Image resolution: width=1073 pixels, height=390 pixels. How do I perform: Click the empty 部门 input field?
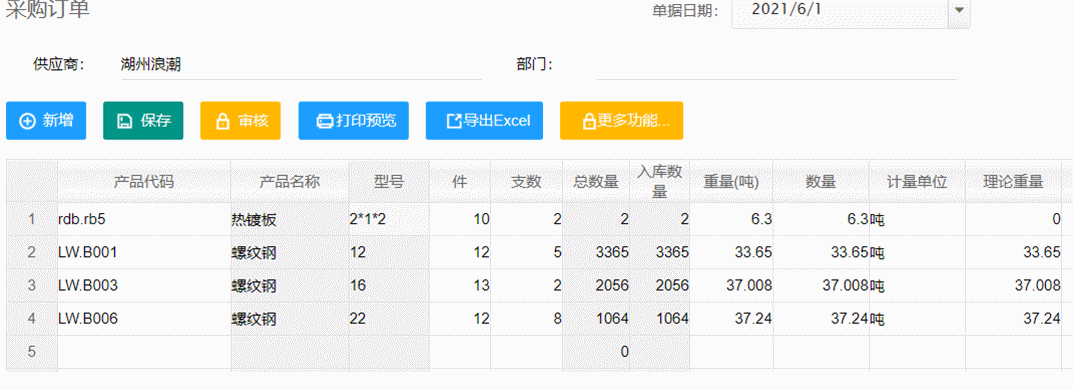(x=777, y=65)
